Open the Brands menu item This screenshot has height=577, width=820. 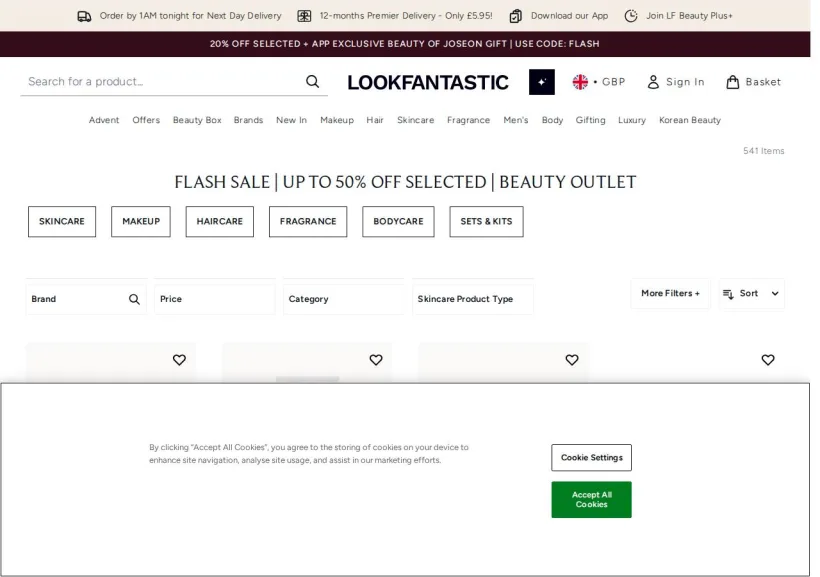[248, 120]
